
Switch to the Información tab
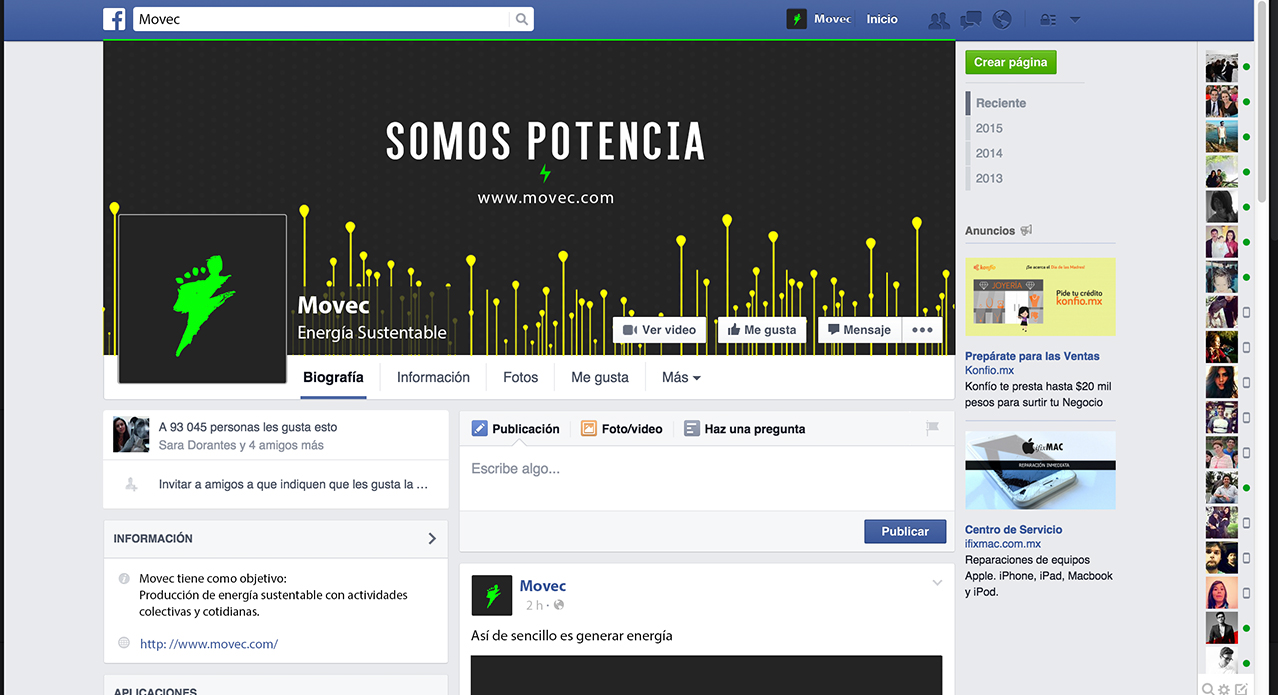pos(433,377)
